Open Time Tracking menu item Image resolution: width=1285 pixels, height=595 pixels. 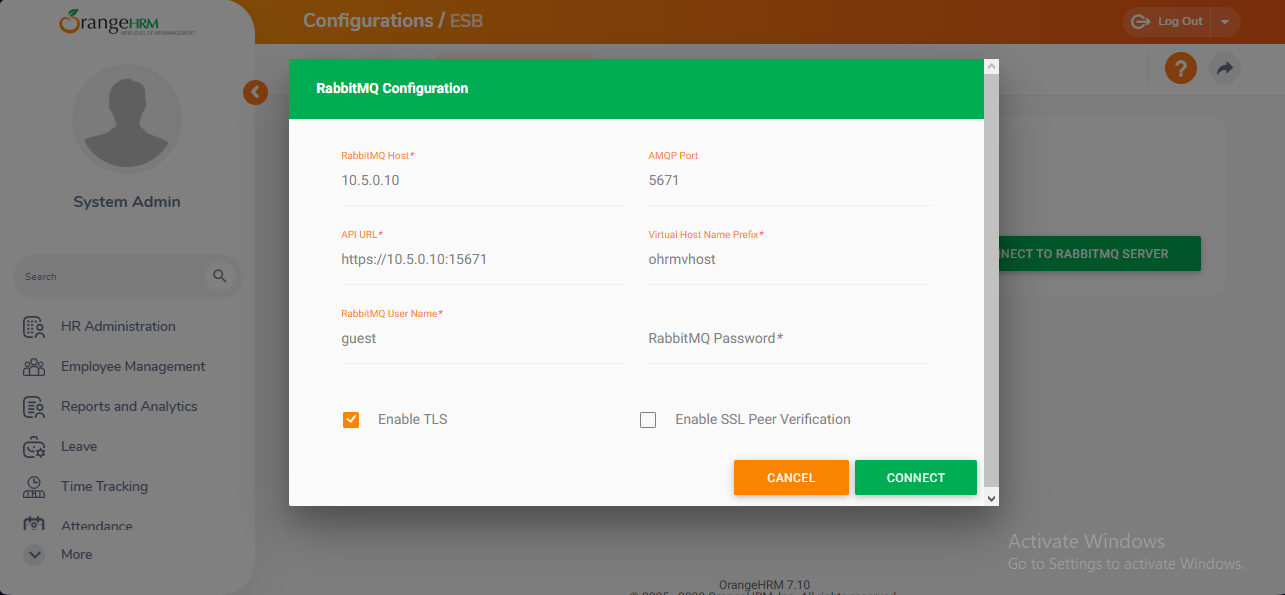click(104, 487)
